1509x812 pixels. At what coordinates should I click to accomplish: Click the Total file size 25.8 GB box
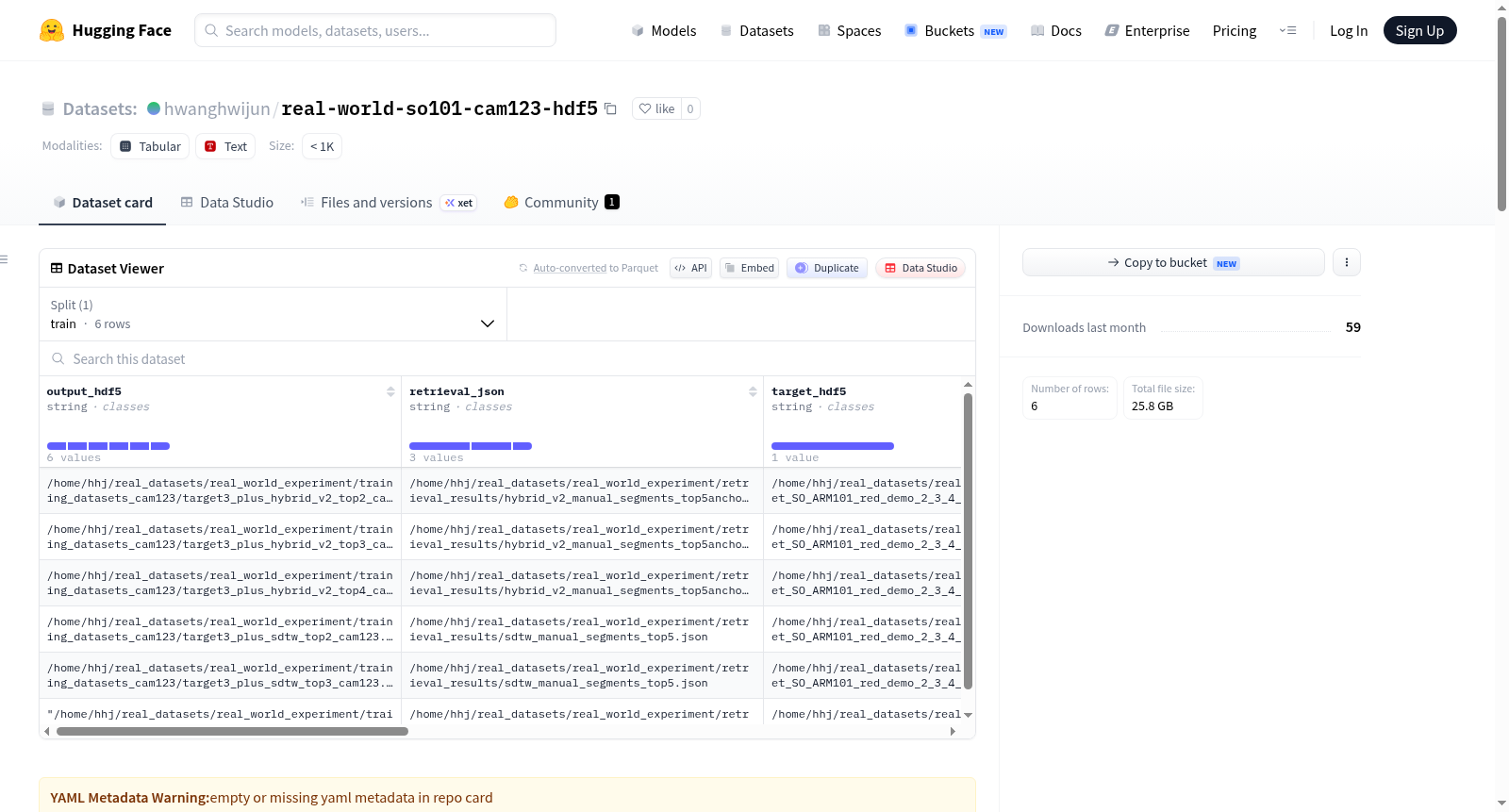(x=1163, y=398)
